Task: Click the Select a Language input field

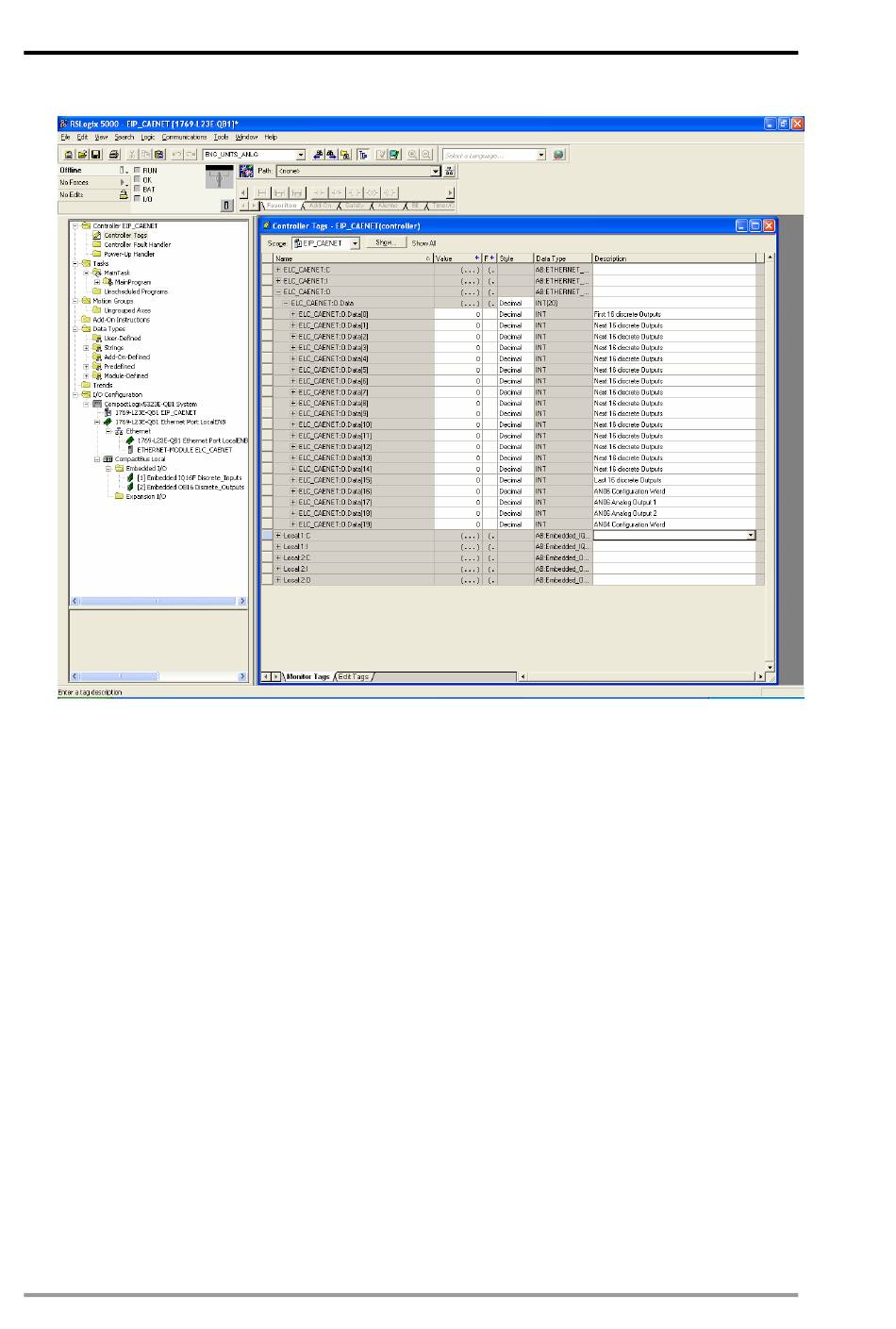Action: [489, 155]
